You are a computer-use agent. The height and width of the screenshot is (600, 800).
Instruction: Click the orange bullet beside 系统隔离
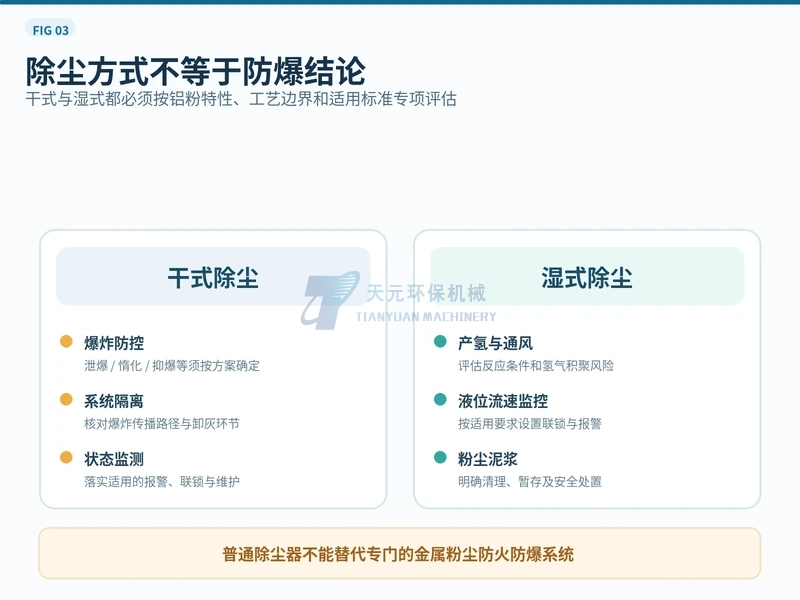pyautogui.click(x=66, y=399)
